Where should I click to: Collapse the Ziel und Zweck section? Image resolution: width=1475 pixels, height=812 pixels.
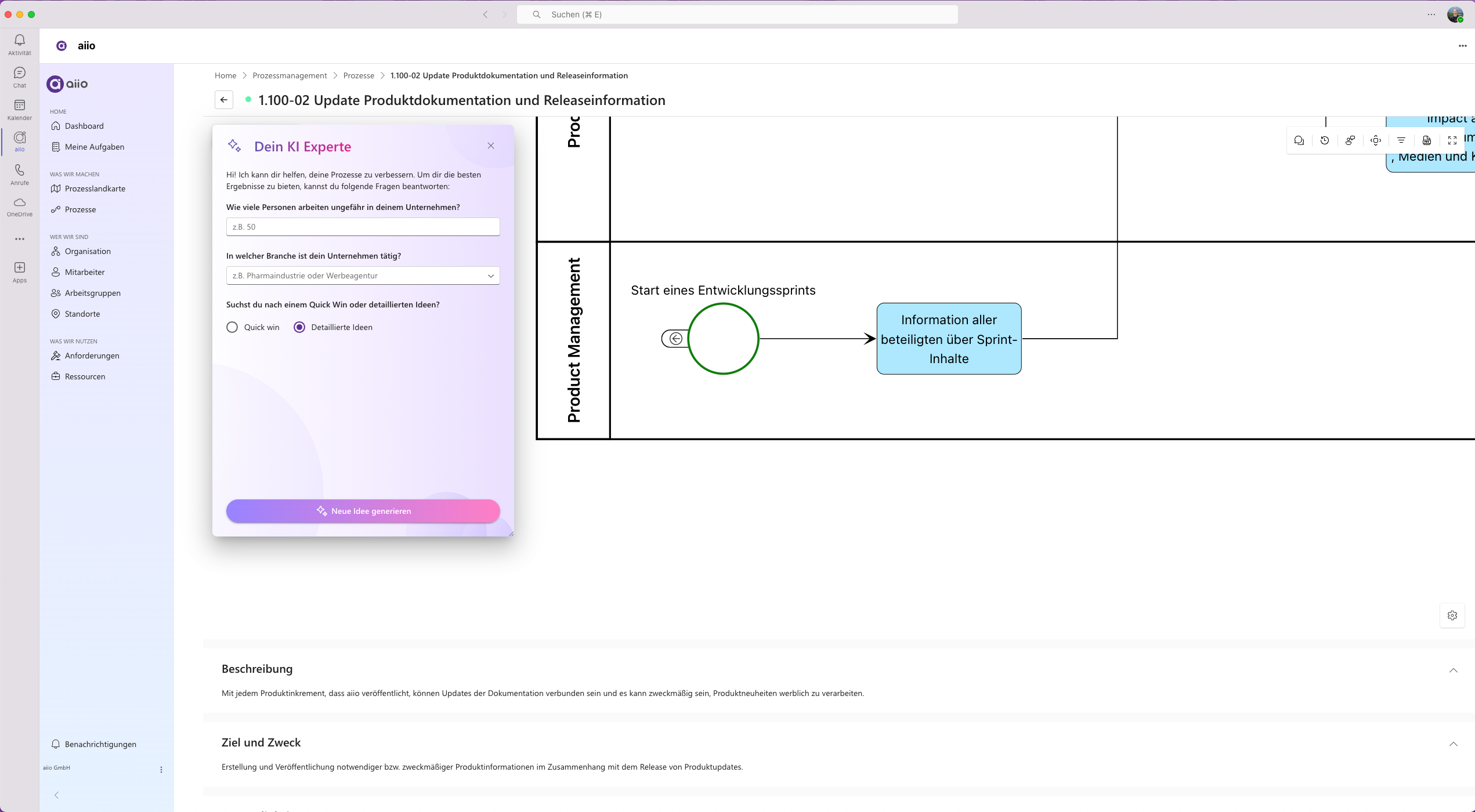pos(1453,744)
